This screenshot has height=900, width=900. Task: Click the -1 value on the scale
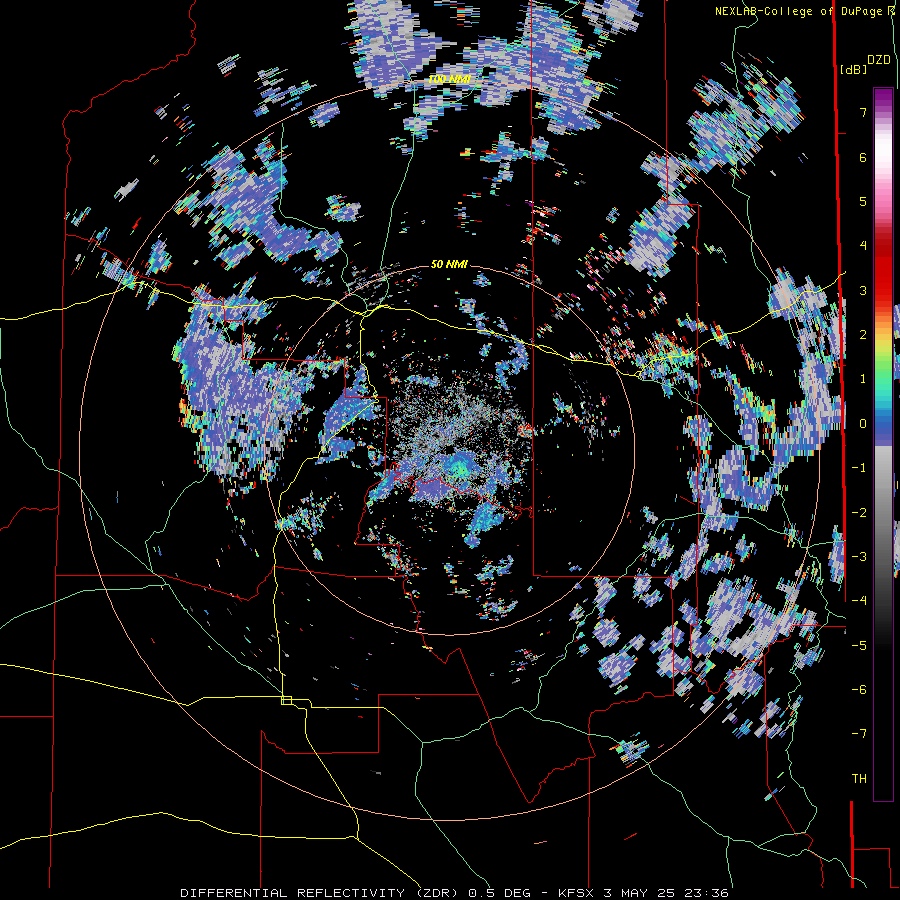[x=859, y=468]
